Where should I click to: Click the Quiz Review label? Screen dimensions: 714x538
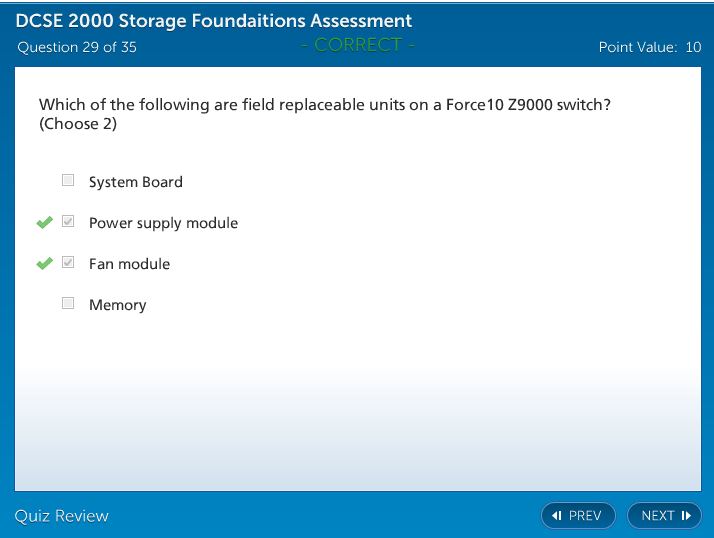click(61, 516)
